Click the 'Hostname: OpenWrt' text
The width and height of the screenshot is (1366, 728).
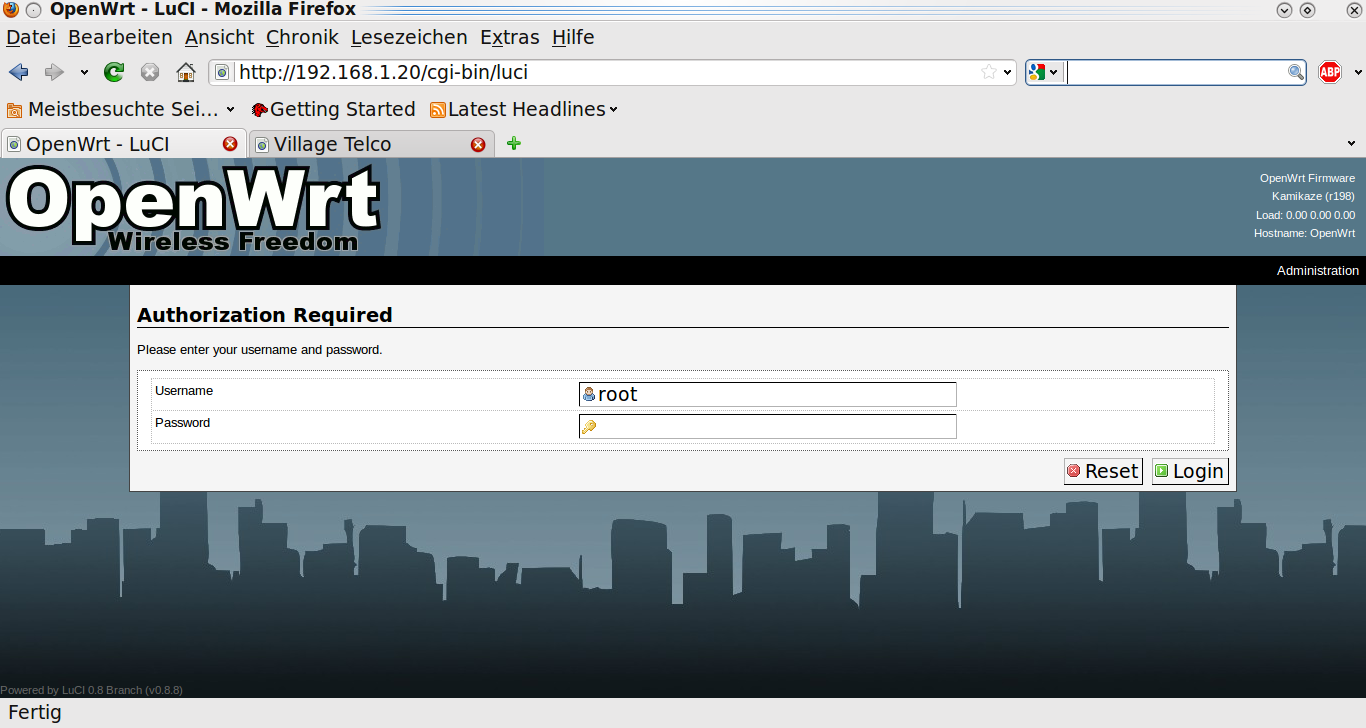click(x=1304, y=233)
